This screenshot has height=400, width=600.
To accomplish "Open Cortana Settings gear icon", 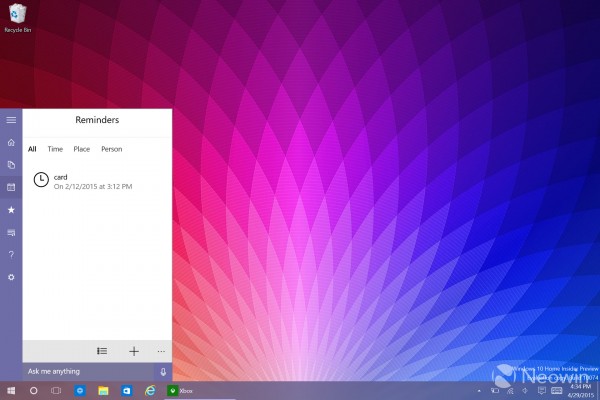I will pos(11,277).
